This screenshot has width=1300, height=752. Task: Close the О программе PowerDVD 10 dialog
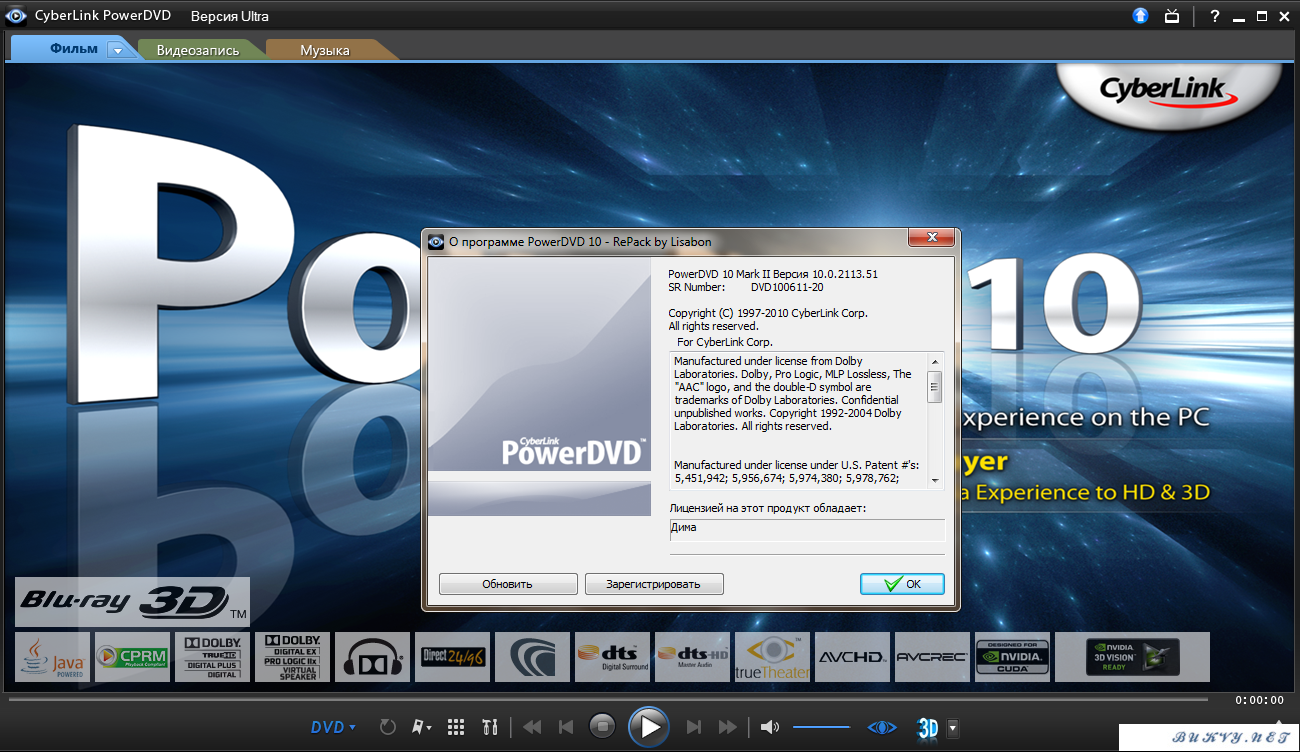tap(930, 238)
